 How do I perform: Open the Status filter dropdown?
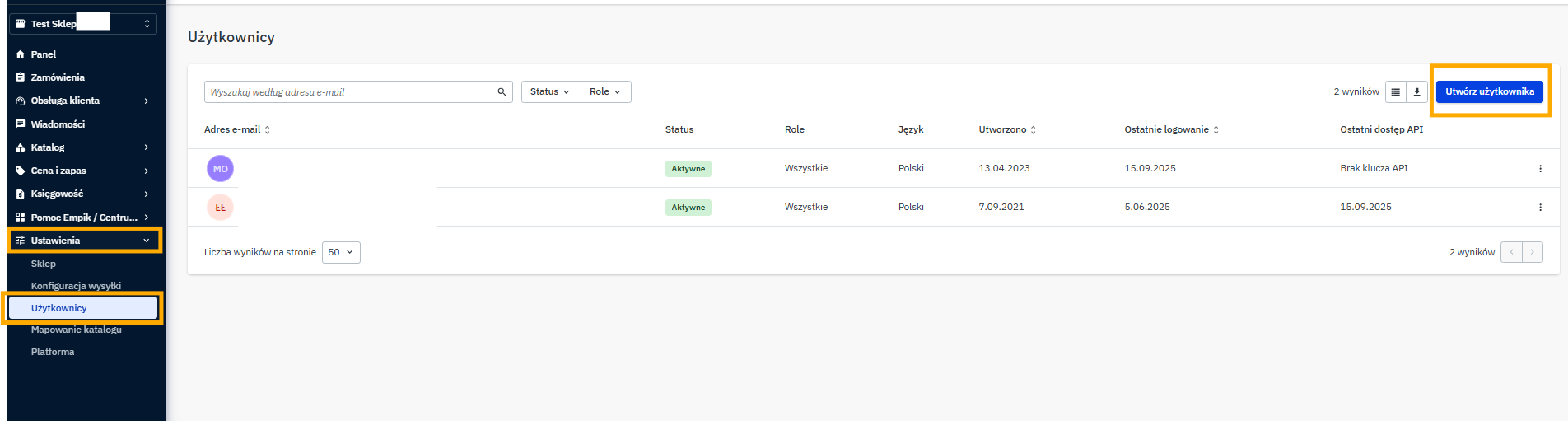550,92
